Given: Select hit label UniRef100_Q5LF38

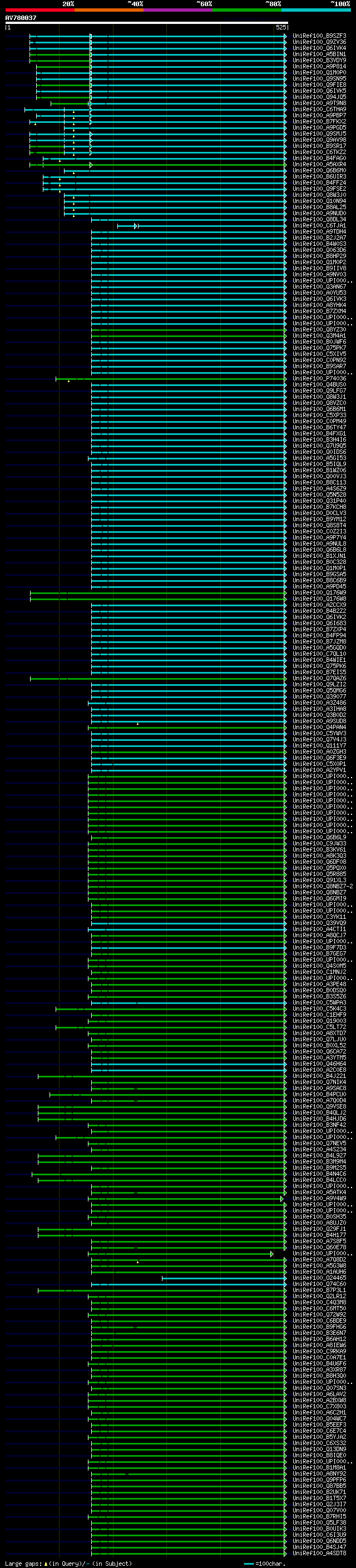Looking at the screenshot, I should 319,1523.
